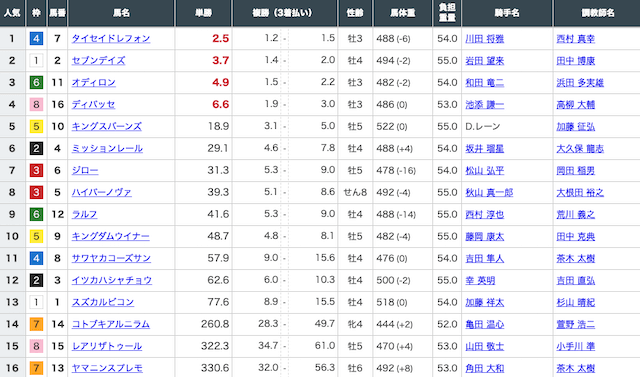Image resolution: width=640 pixels, height=377 pixels.
Task: Click the 馬名 column header
Action: [121, 13]
